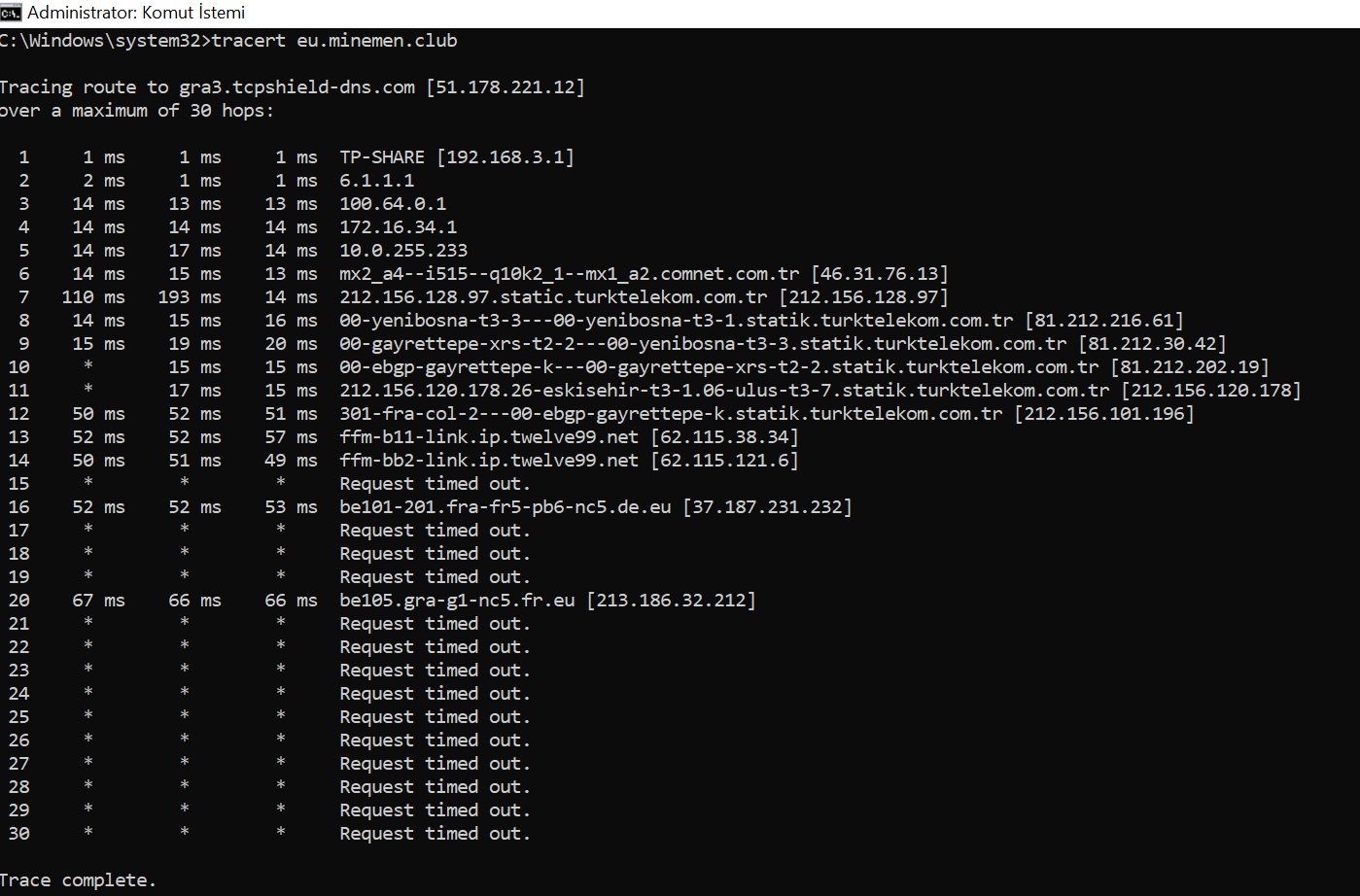Click the 172.16.34.1 address on hop 4
1360x896 pixels.
(x=399, y=227)
